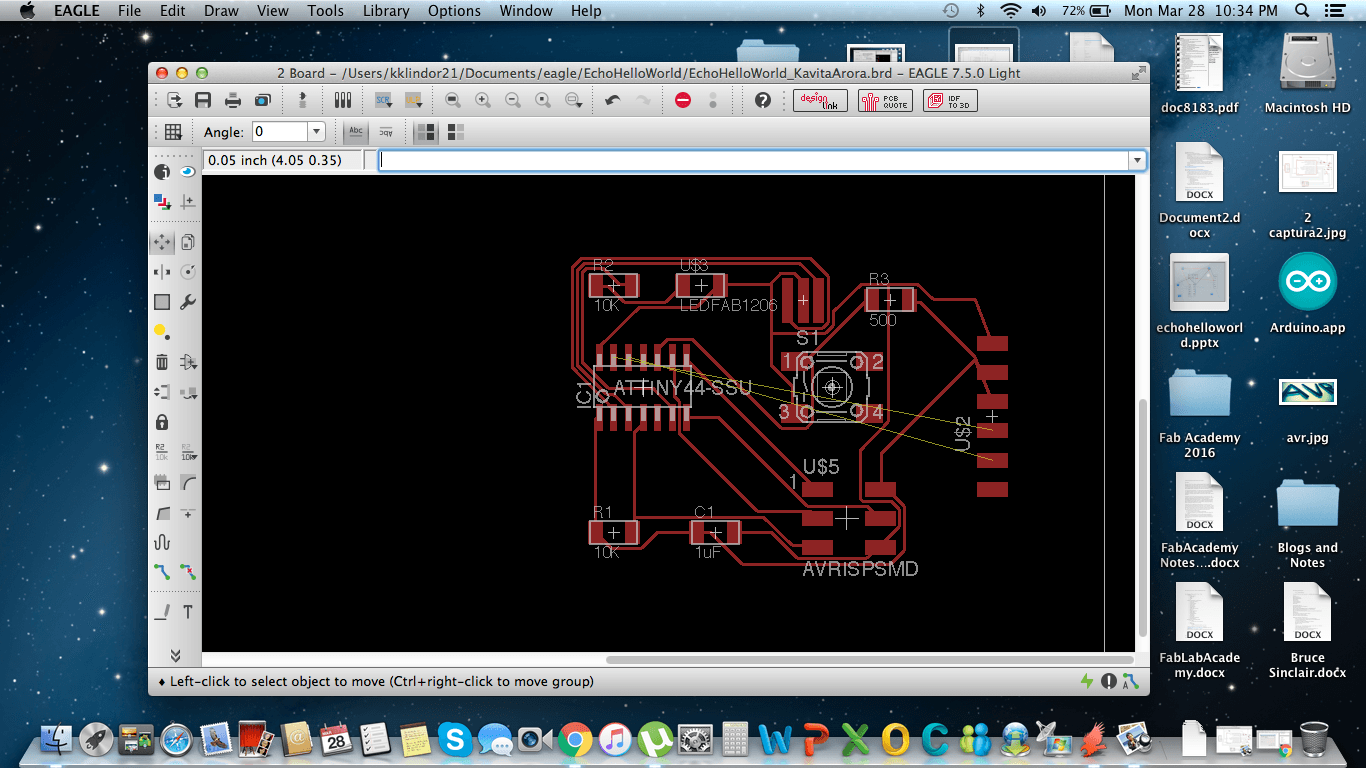The image size is (1366, 768).
Task: Toggle Wi-Fi in the menu bar
Action: 1010,11
